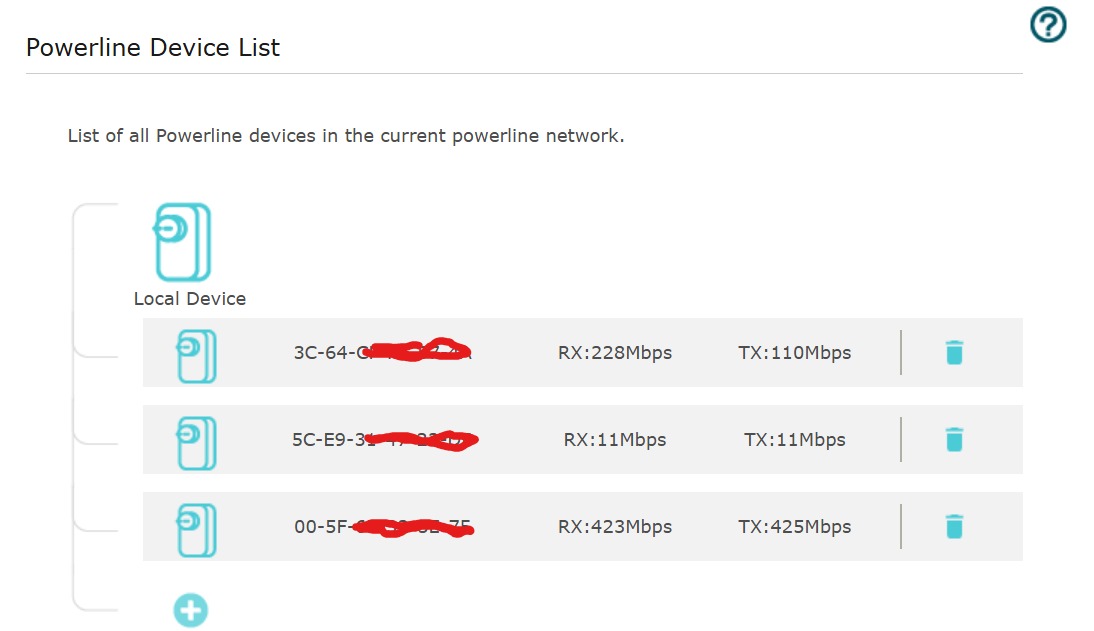Click the Local Device powerline adapter icon
This screenshot has height=631, width=1094.
click(185, 240)
